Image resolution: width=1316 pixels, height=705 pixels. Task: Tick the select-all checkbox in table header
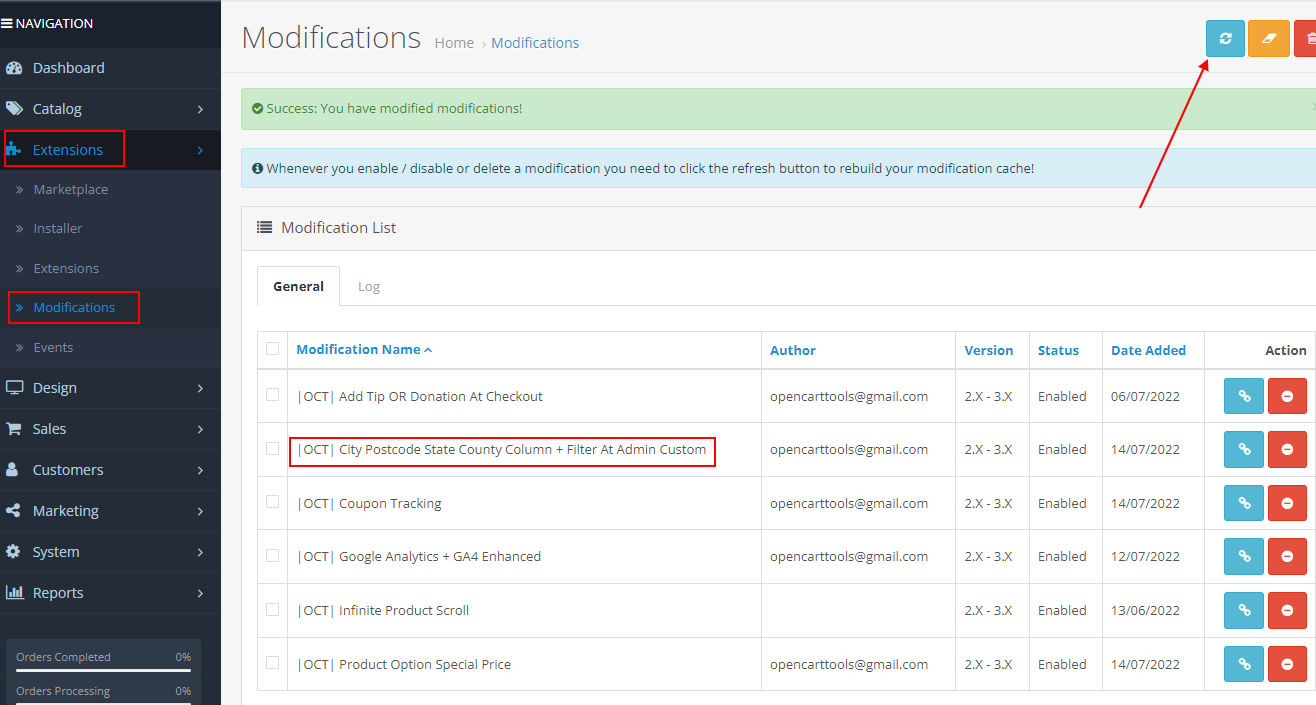click(272, 348)
